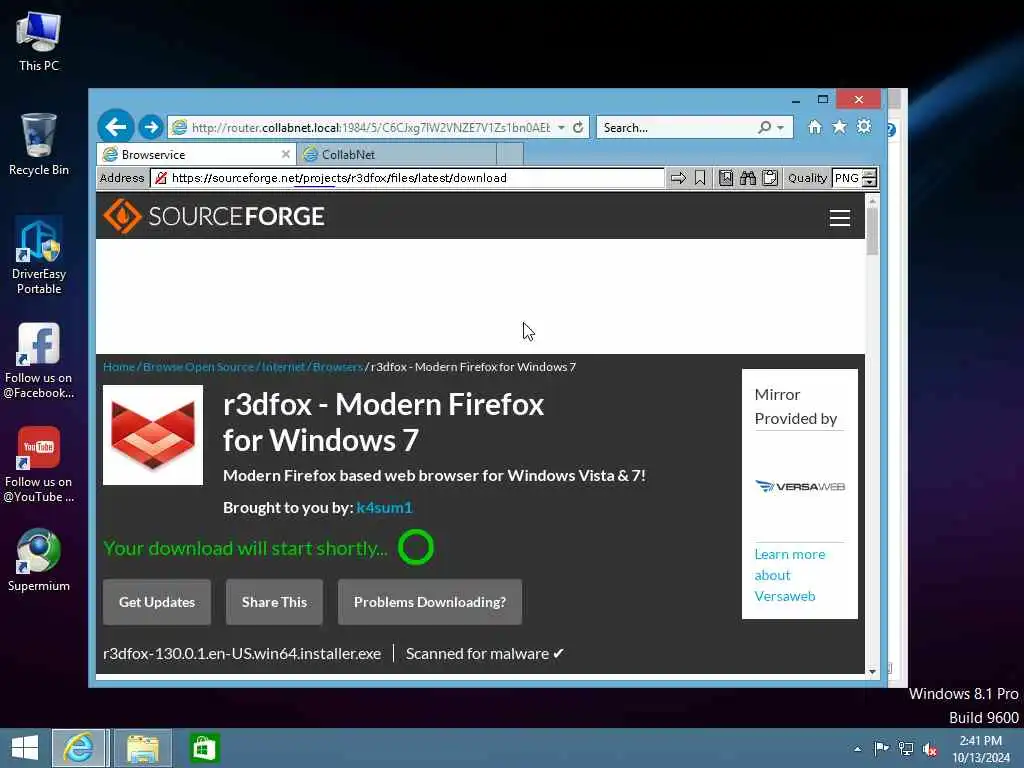The height and width of the screenshot is (768, 1024).
Task: Expand the search provider dropdown arrow
Action: [x=780, y=127]
